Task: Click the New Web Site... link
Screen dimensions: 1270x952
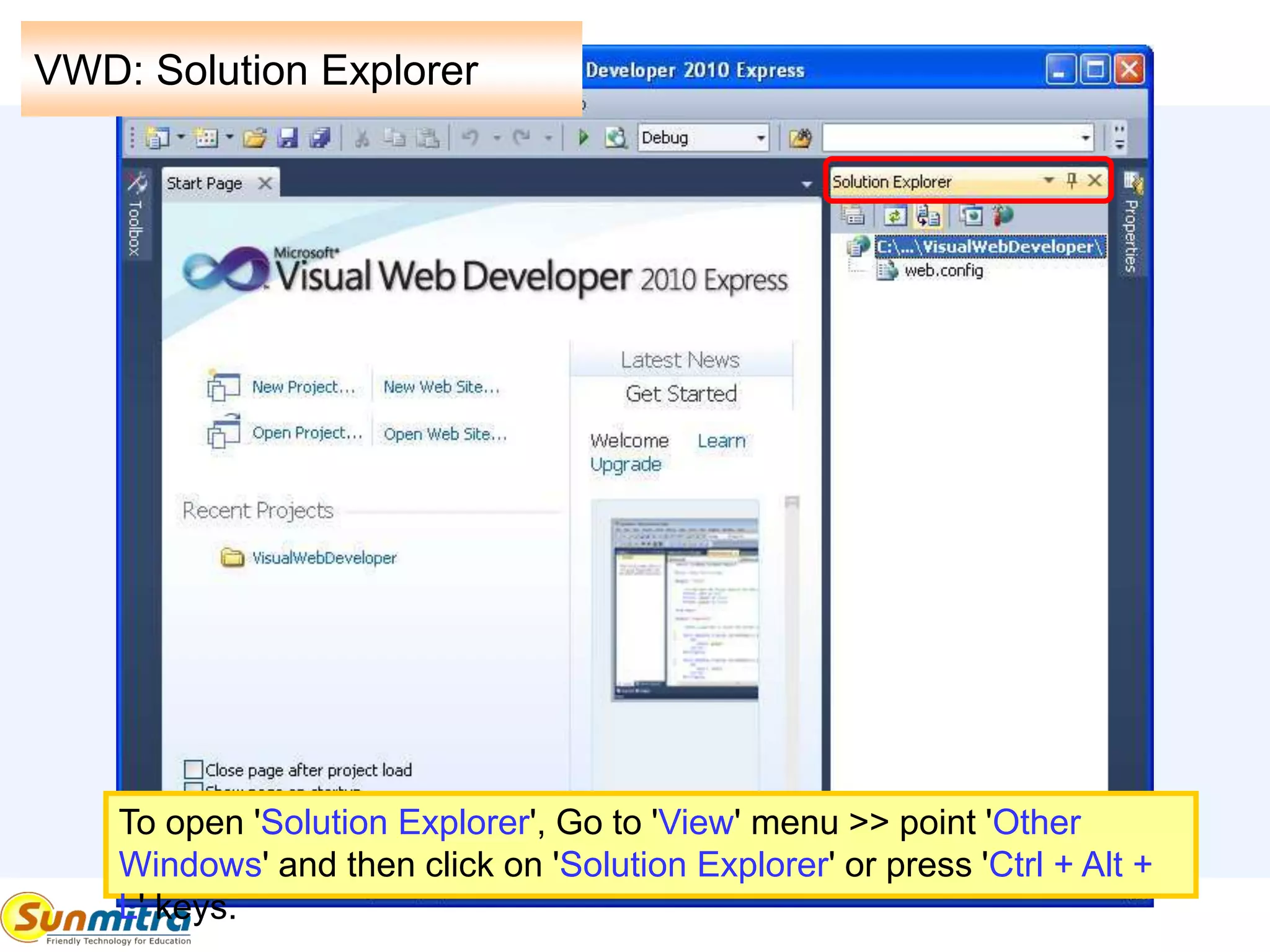Action: 442,387
